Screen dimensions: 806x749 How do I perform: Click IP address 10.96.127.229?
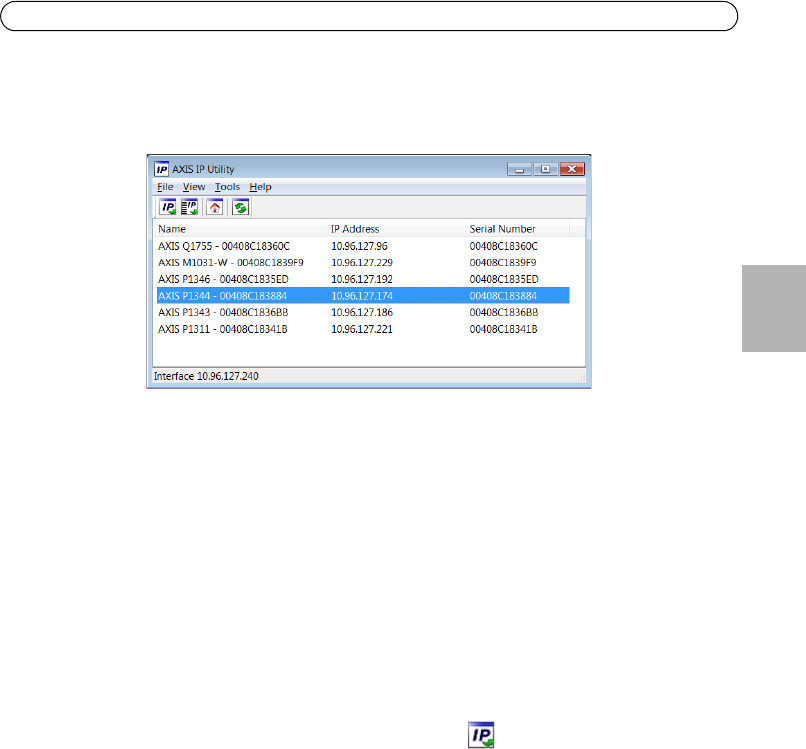click(x=362, y=263)
